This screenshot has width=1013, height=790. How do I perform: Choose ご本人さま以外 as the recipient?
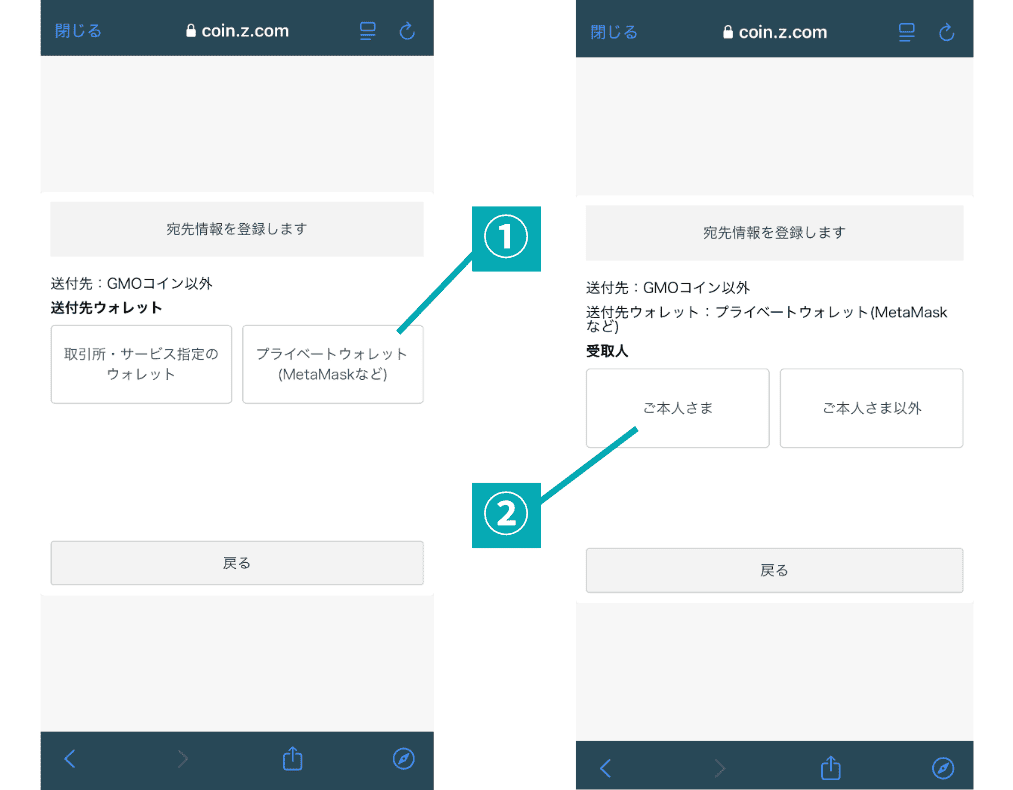point(871,408)
